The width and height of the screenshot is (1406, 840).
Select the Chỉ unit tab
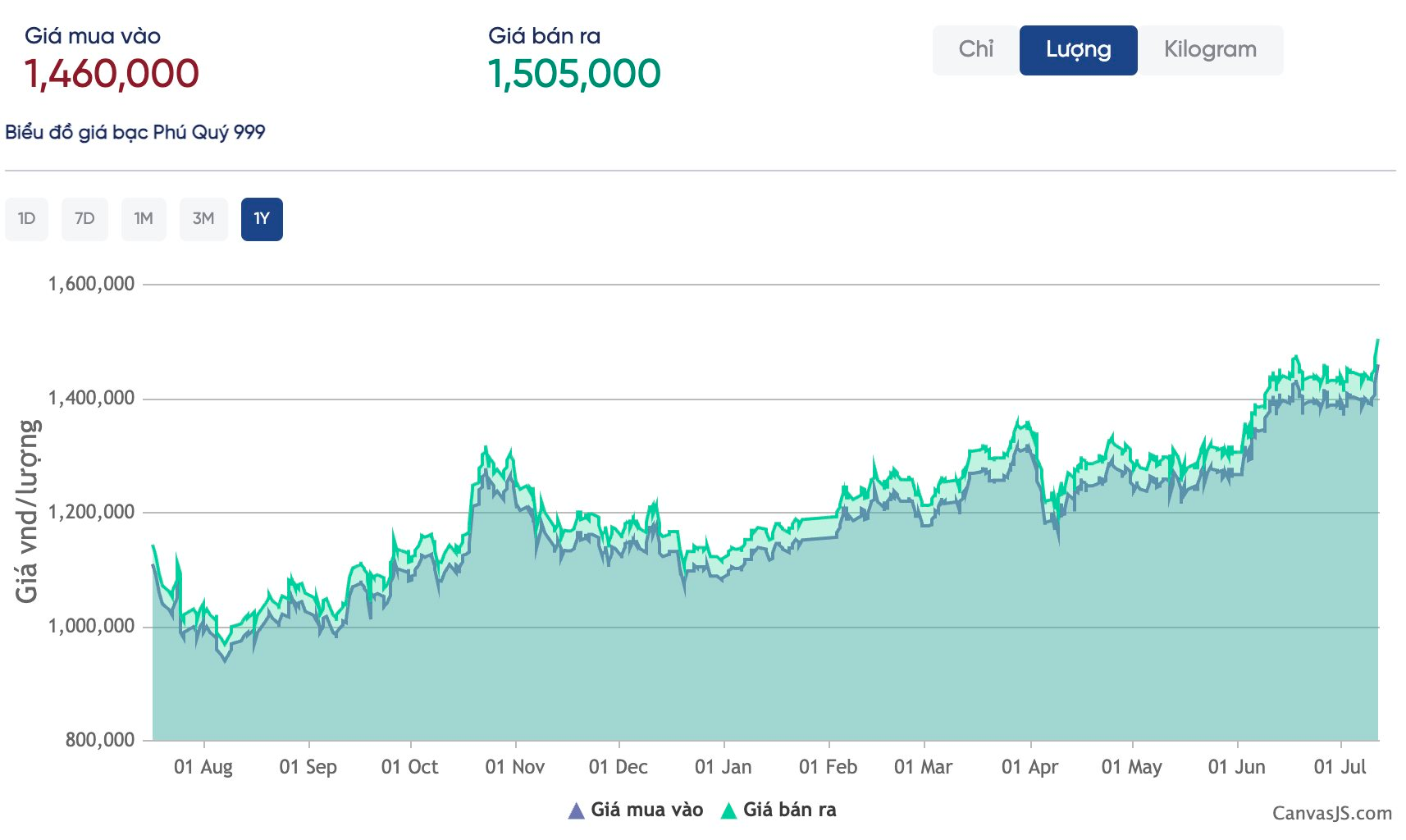[975, 50]
